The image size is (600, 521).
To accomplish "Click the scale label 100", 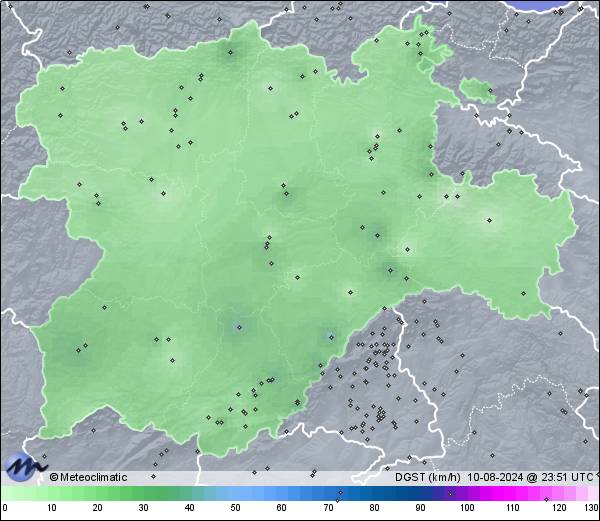I will (467, 508).
